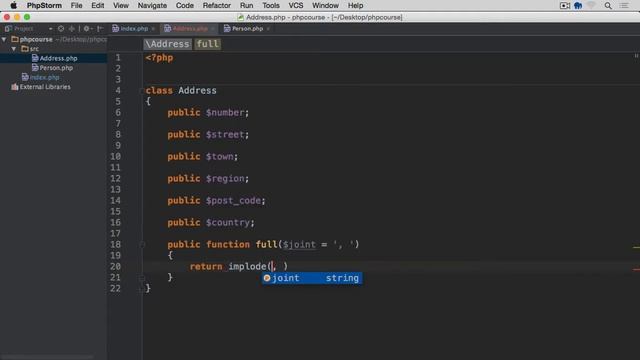
Task: Click the Project panel horizontal scrollbar
Action: point(47,357)
